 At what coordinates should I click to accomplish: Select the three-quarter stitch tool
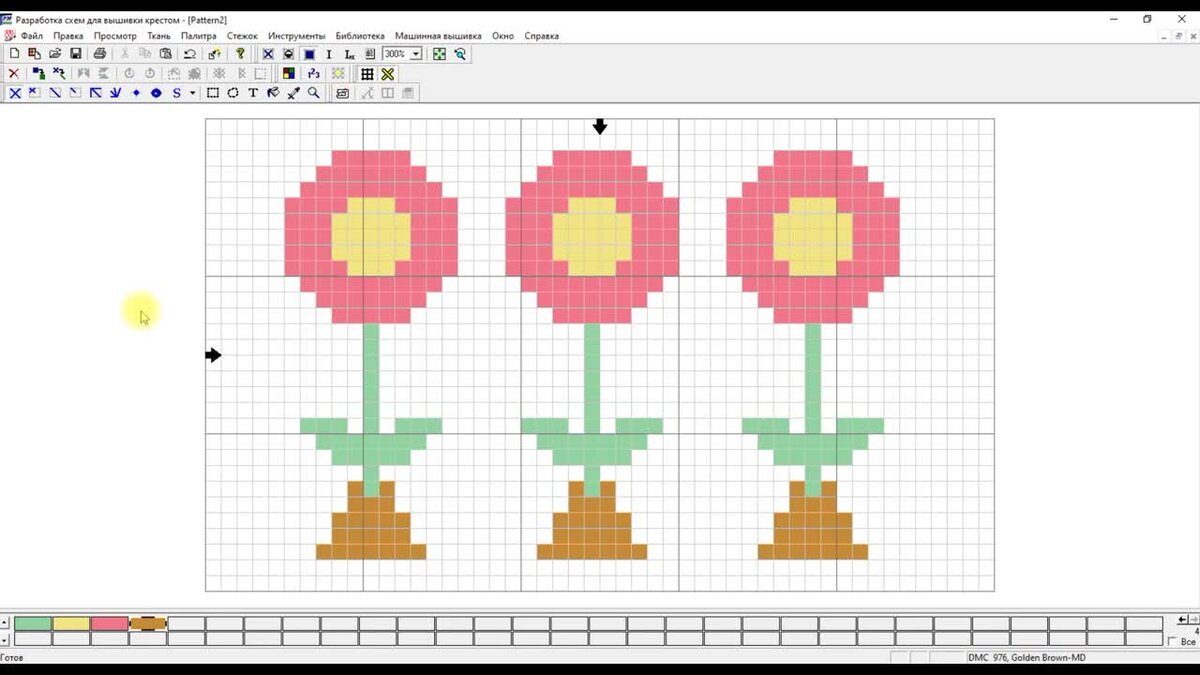click(35, 93)
